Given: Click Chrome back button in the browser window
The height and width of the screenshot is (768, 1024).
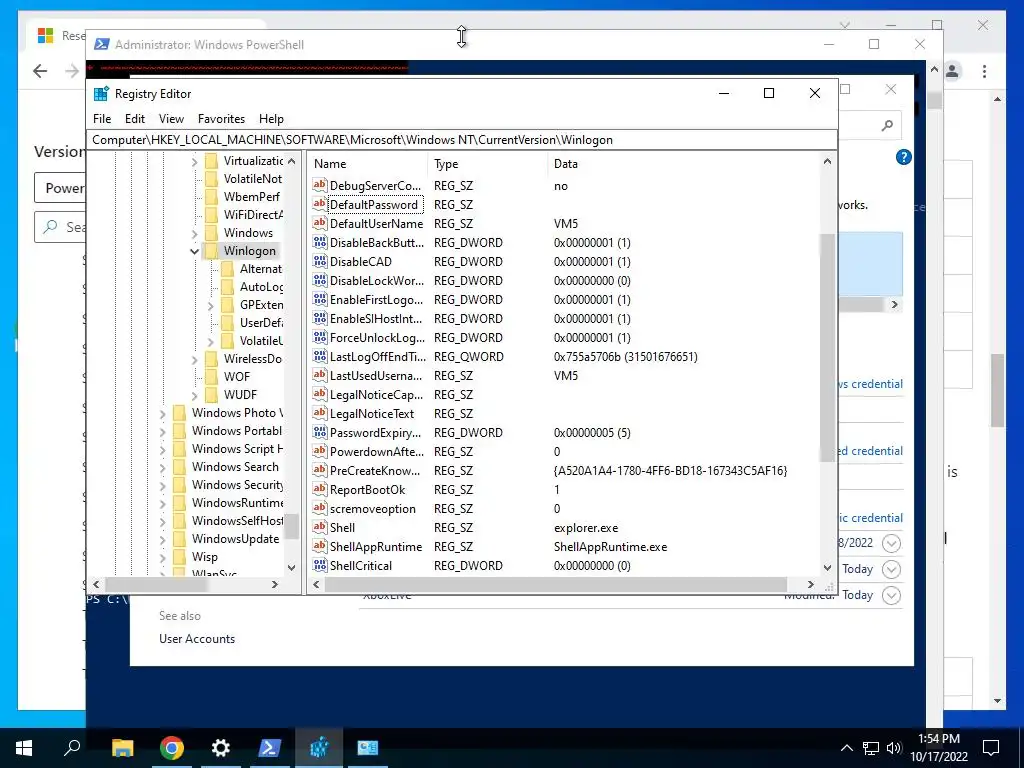Looking at the screenshot, I should [40, 71].
